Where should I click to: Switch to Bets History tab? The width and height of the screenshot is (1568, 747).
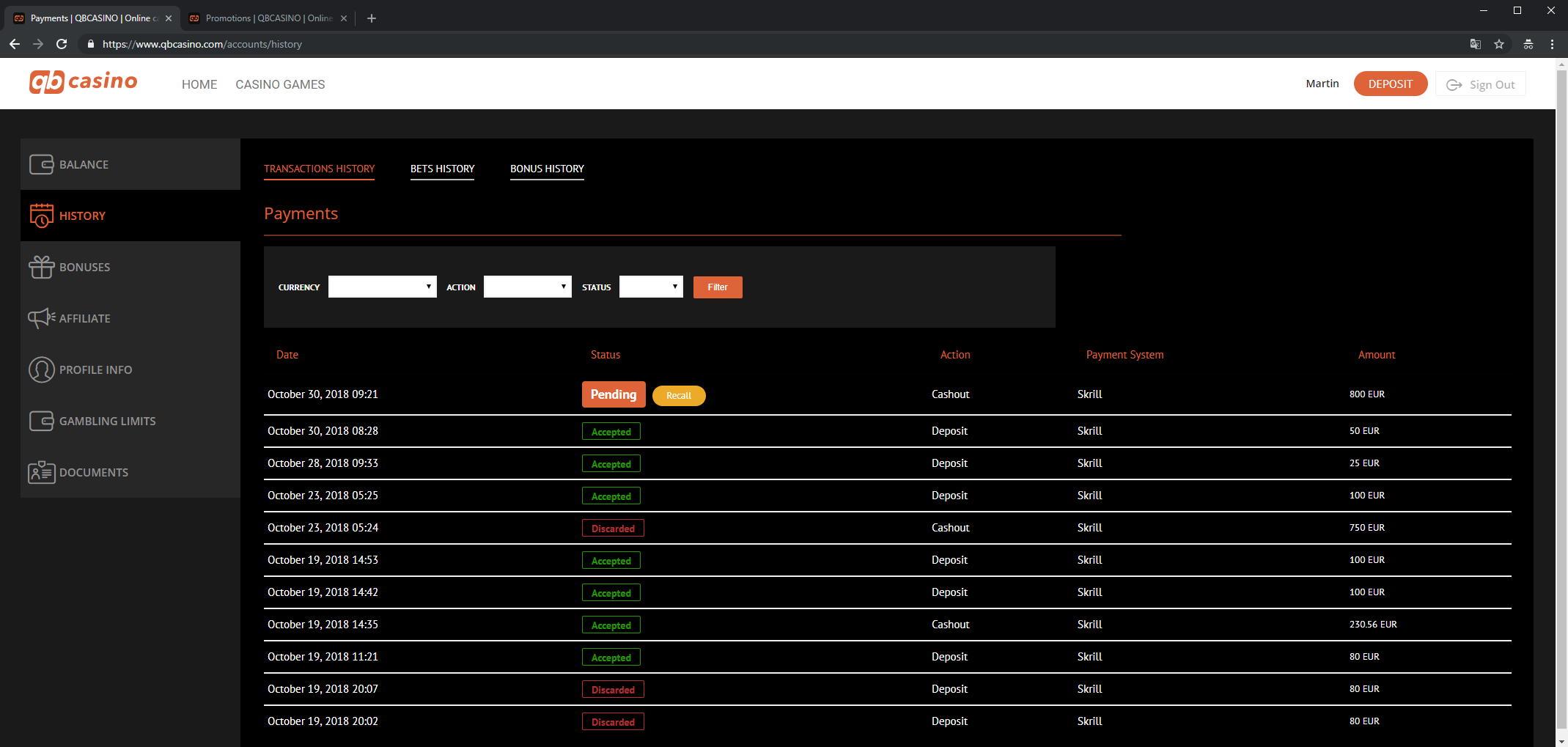(x=443, y=169)
